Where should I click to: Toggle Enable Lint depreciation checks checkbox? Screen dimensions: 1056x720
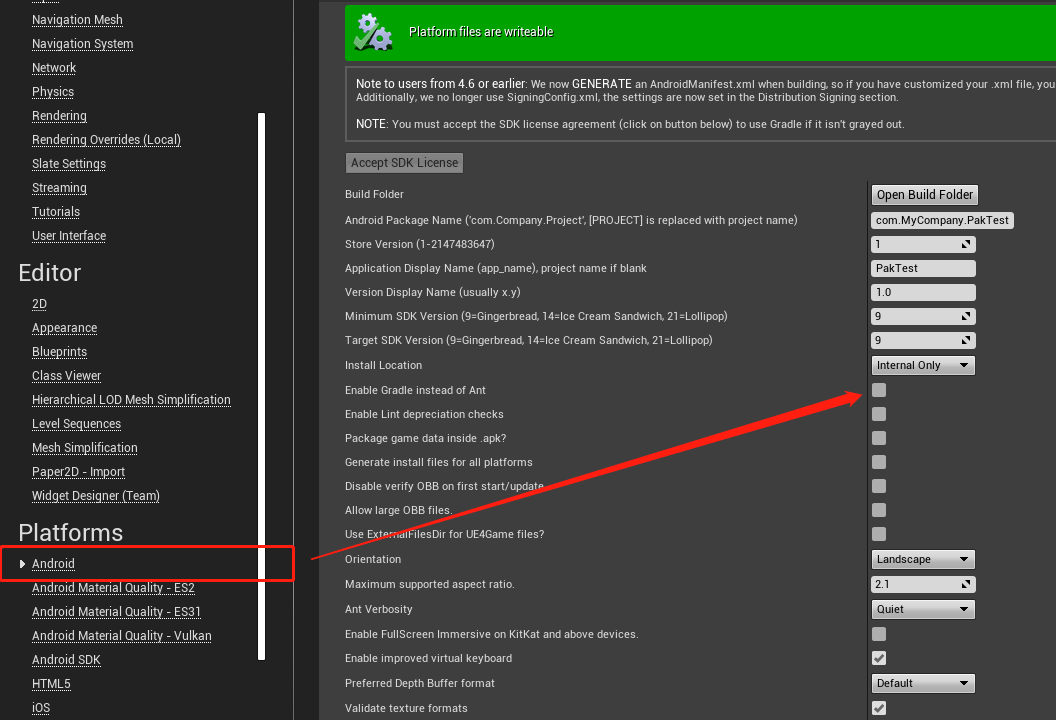(879, 414)
